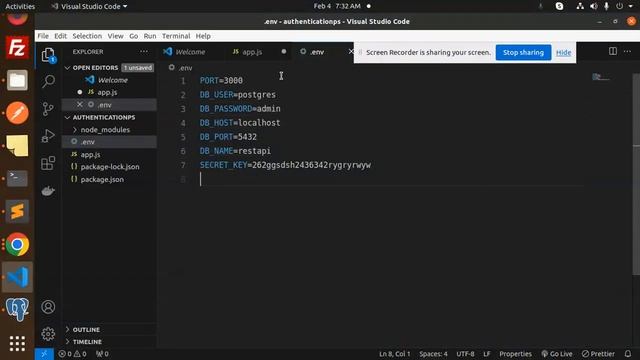Select Welcome in Open Editors list

(x=109, y=80)
